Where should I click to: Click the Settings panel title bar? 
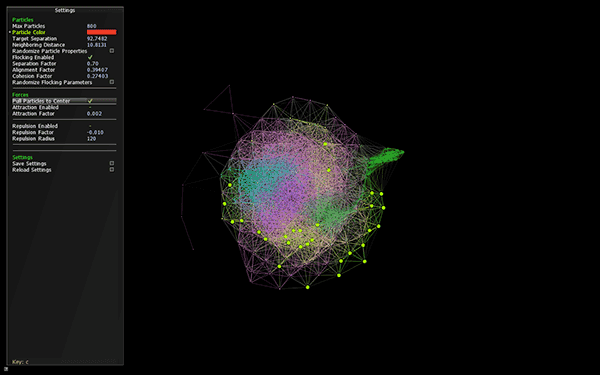[x=65, y=10]
